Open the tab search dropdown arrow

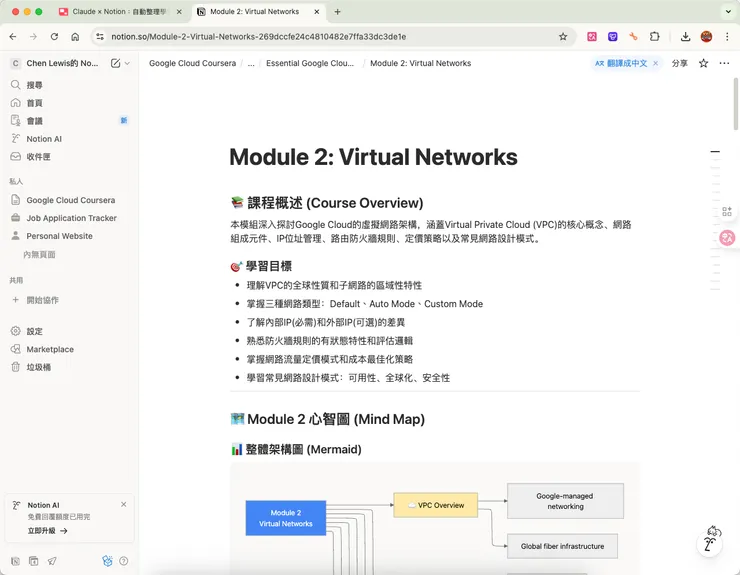(728, 12)
